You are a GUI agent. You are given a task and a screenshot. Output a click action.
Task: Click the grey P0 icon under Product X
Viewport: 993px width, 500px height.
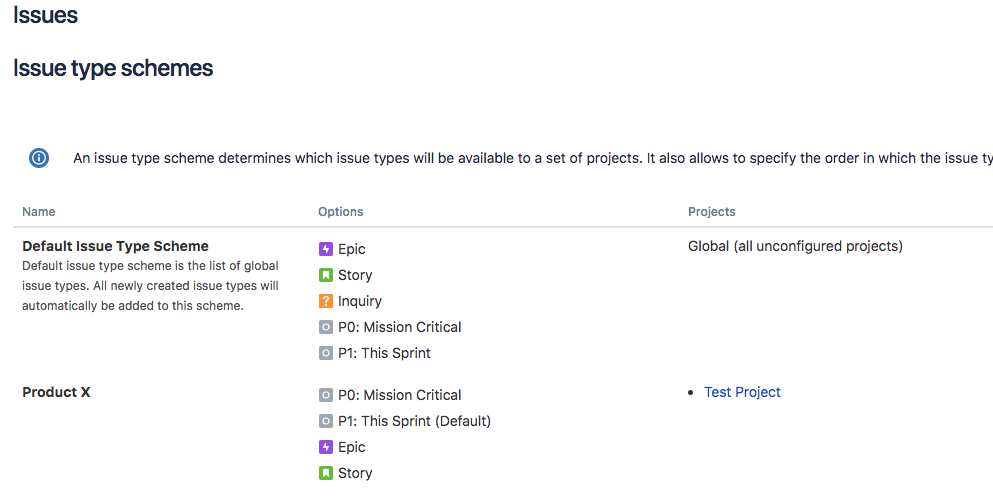326,395
